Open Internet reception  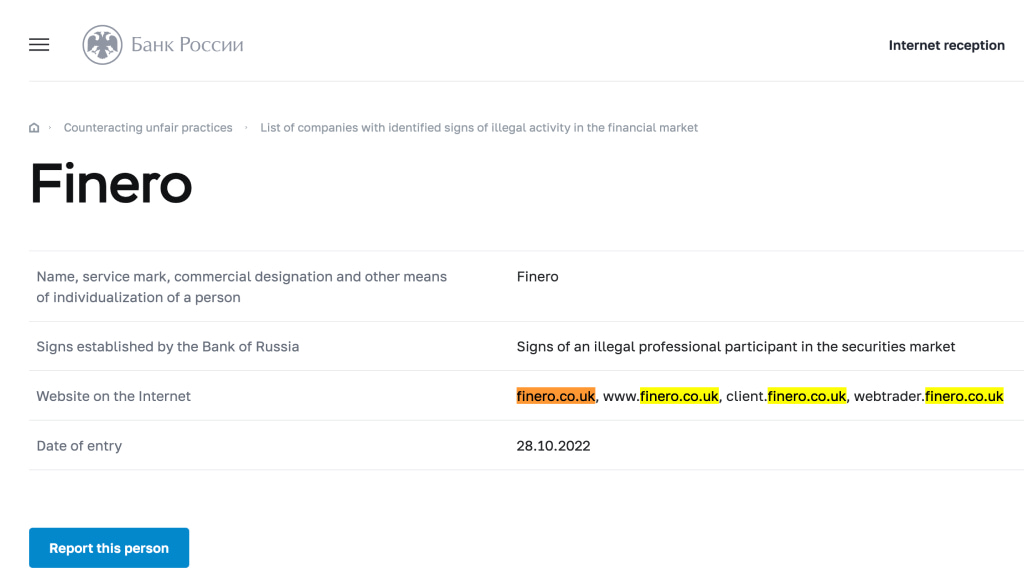click(x=946, y=45)
